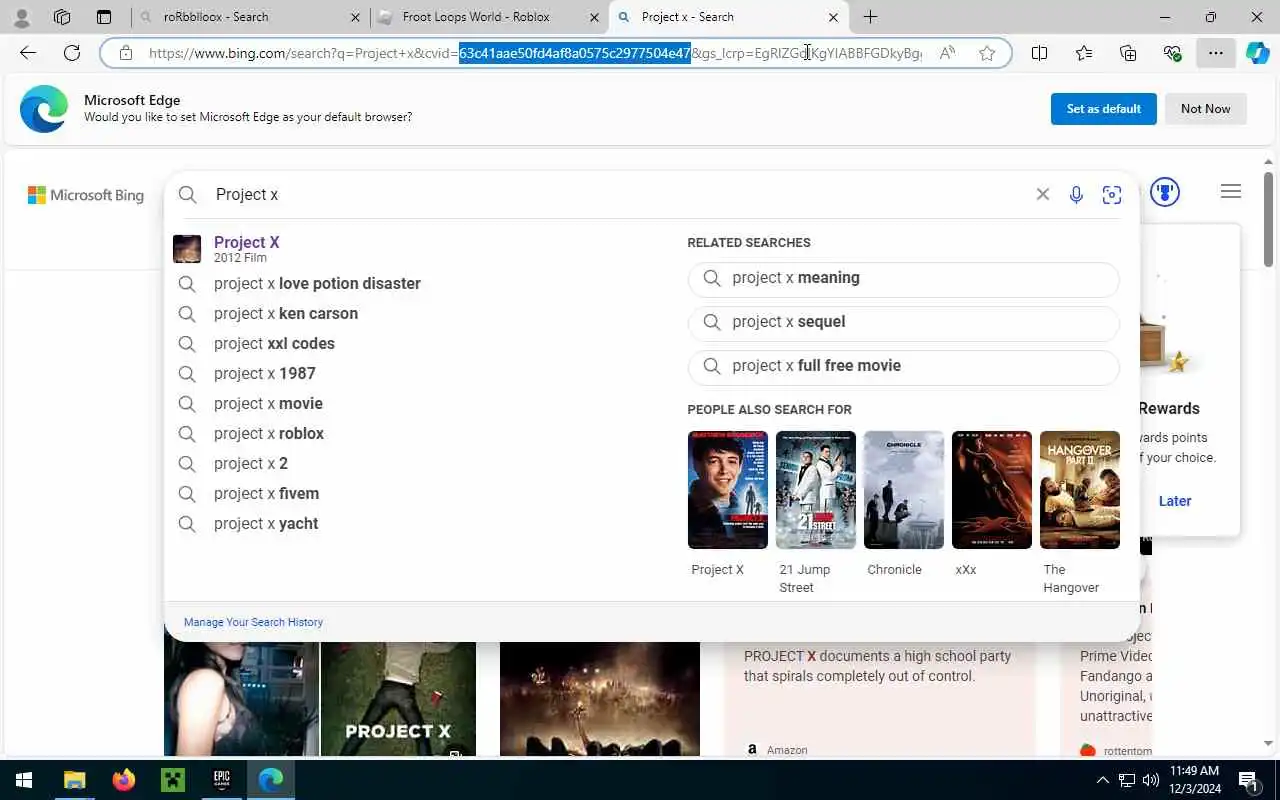Launch Epic Games from the taskbar

tap(221, 780)
